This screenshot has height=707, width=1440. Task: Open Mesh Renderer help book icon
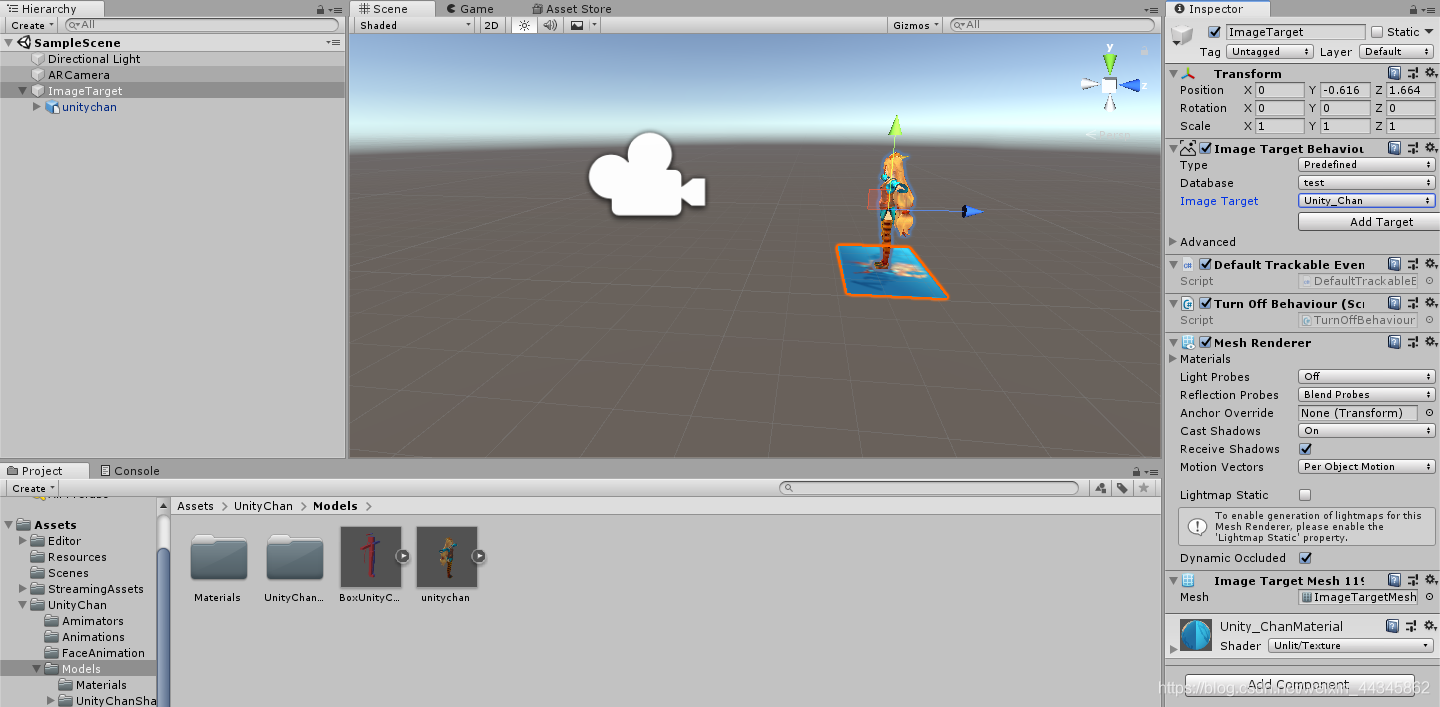pyautogui.click(x=1394, y=342)
